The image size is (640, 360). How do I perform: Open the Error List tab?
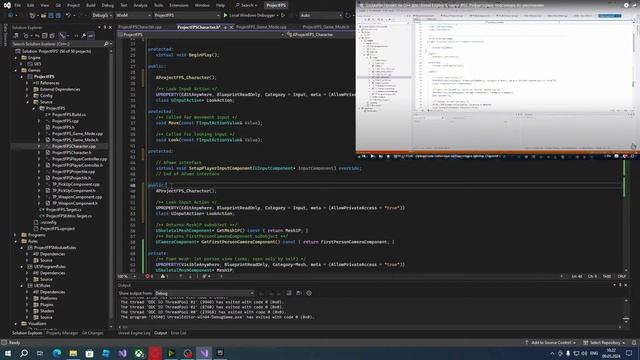(x=178, y=333)
